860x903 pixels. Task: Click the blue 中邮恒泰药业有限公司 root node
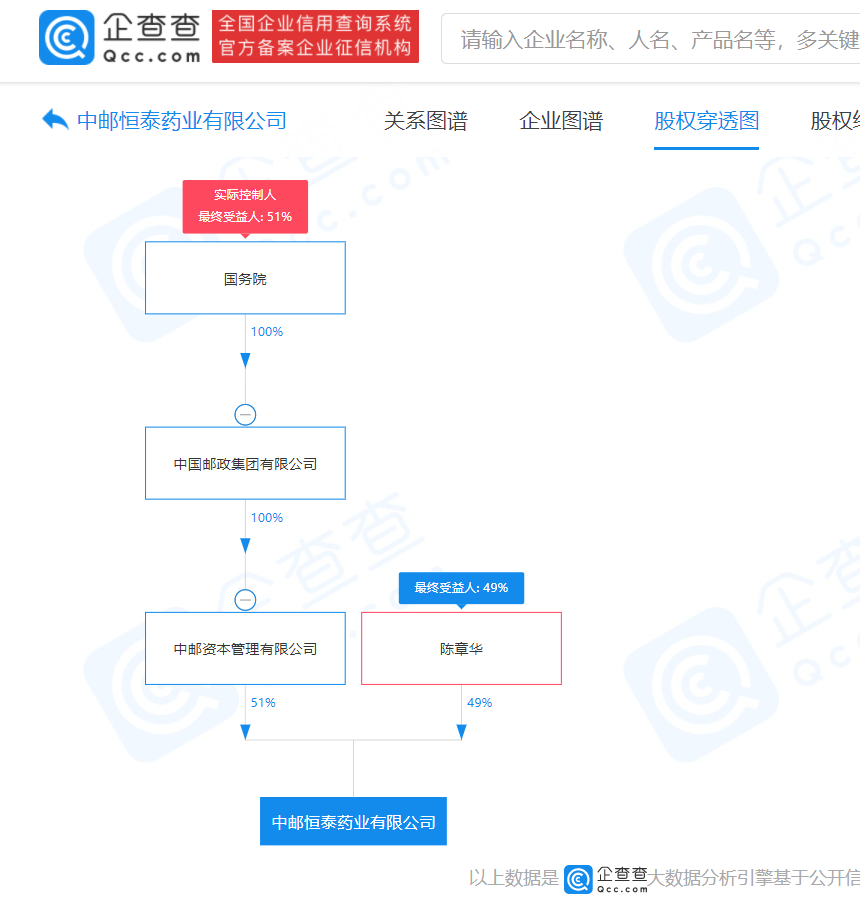point(353,822)
